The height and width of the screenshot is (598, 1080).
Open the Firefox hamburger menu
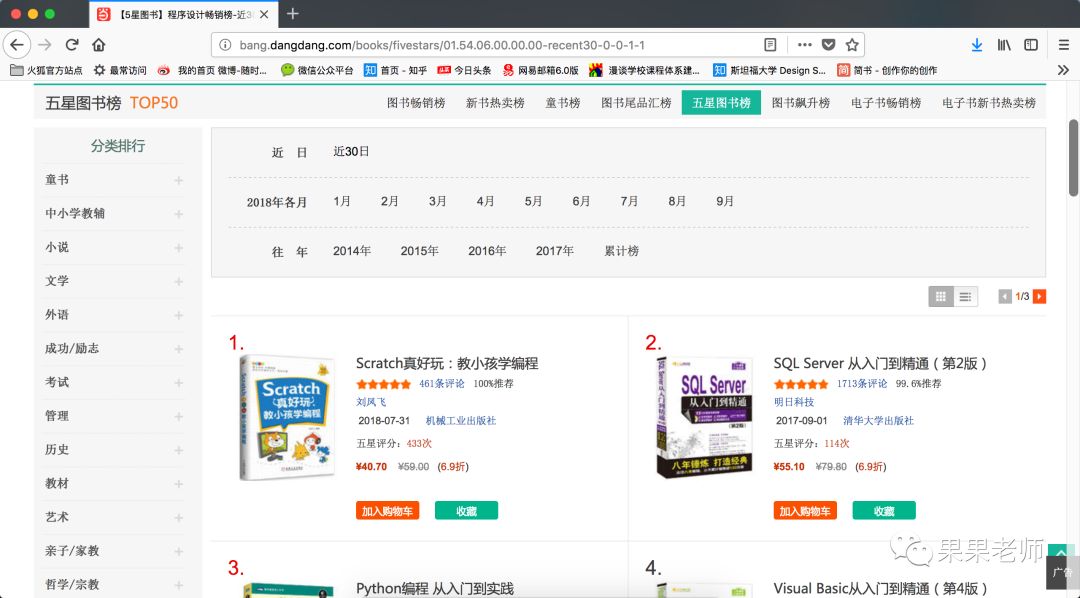click(1063, 45)
